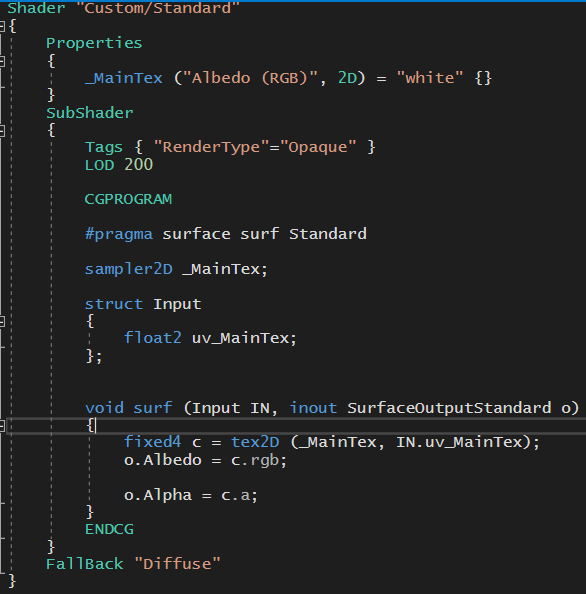Click the FallBack keyword
Image resolution: width=586 pixels, height=594 pixels.
(85, 564)
